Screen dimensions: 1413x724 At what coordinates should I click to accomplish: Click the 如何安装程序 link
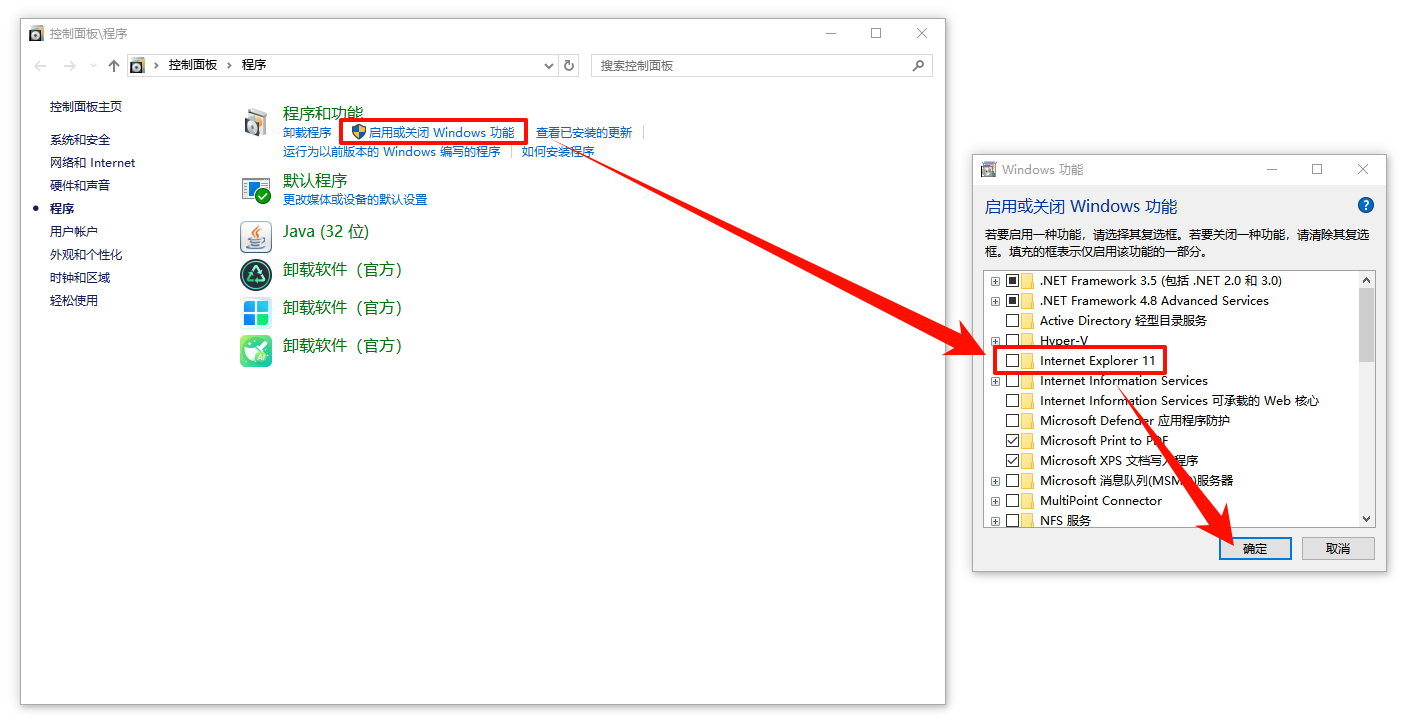(x=558, y=152)
